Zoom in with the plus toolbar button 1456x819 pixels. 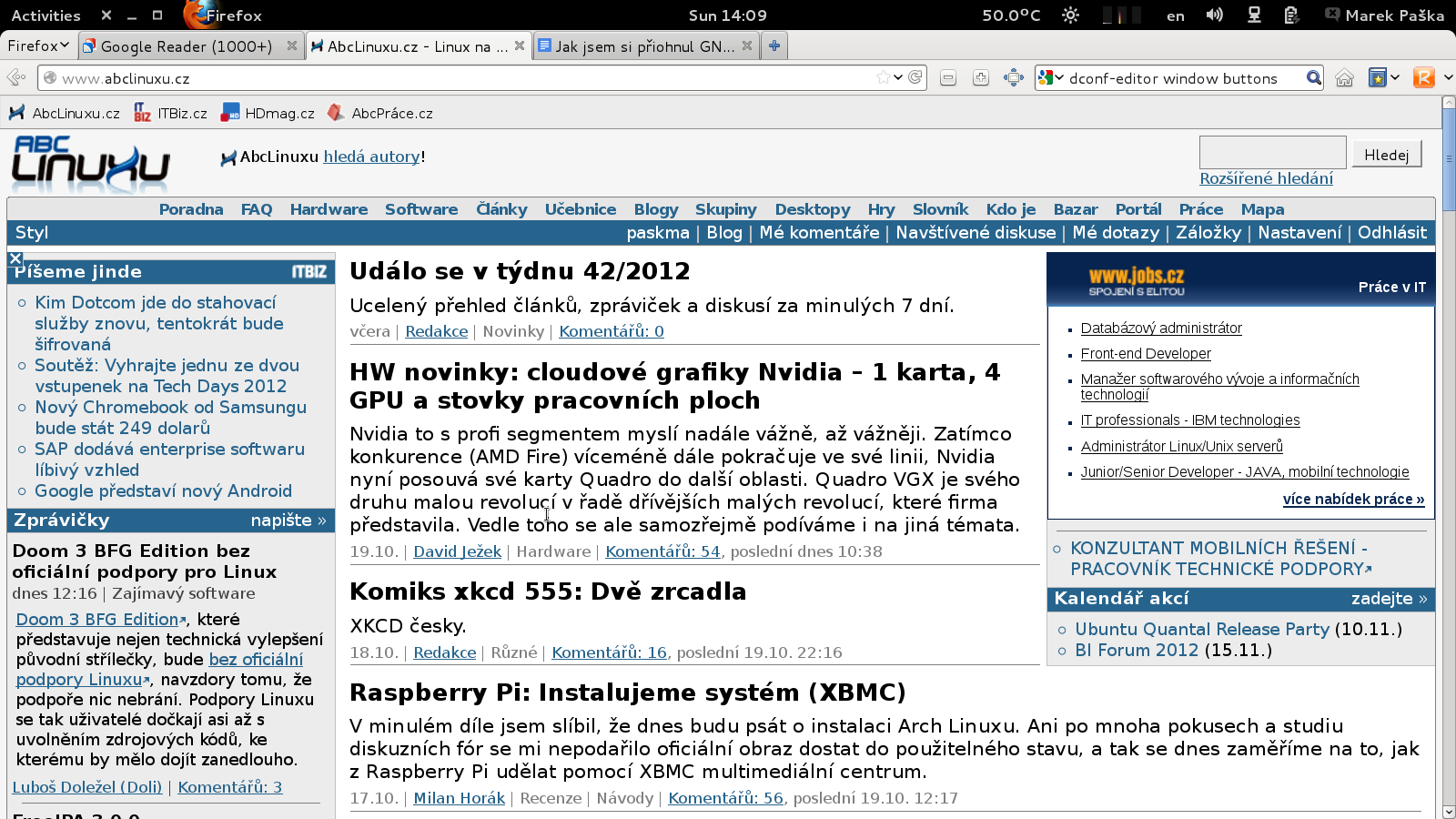[x=981, y=78]
